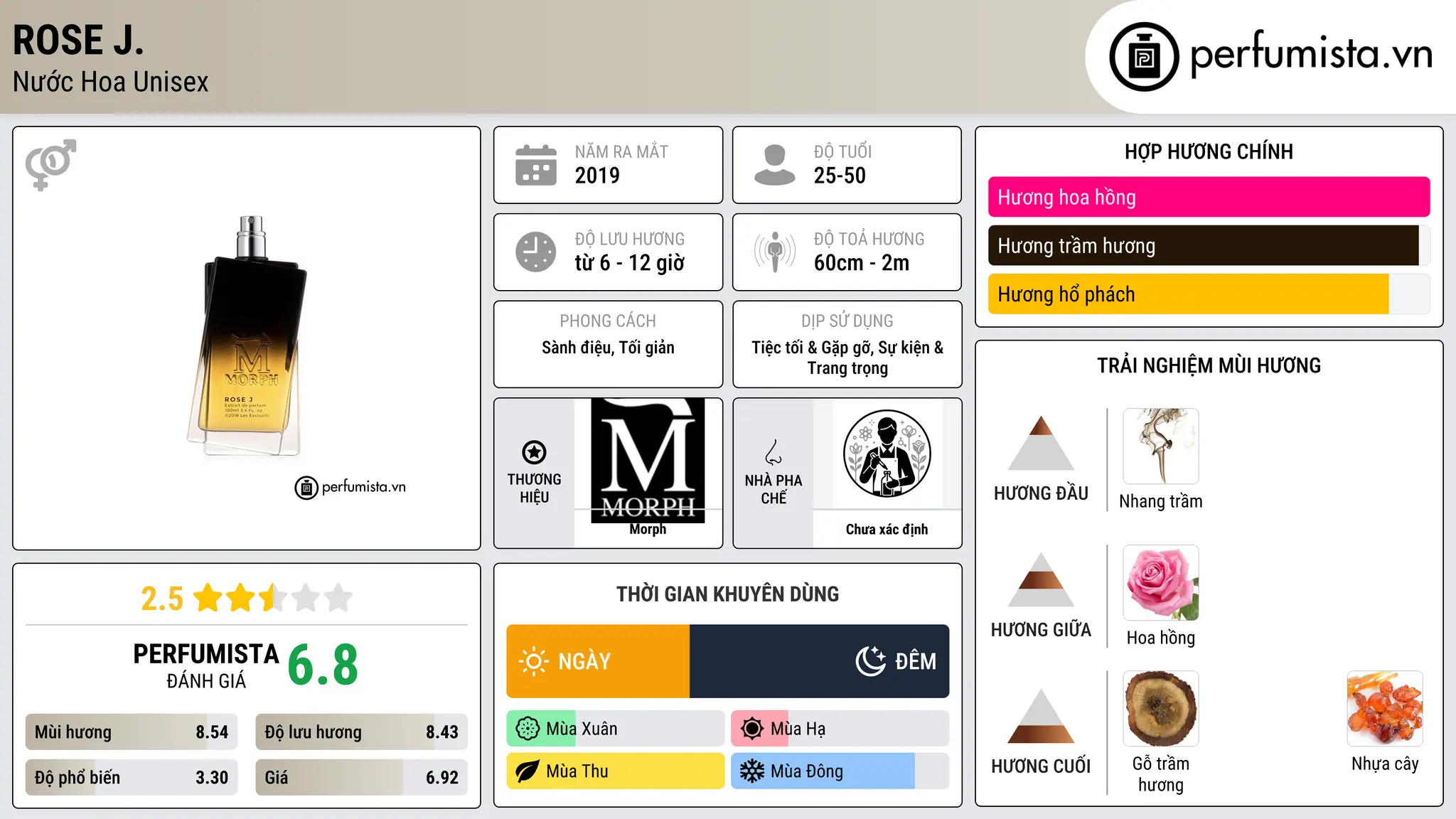The width and height of the screenshot is (1456, 819).
Task: Click the pink Hương hoa hồng accord bar
Action: tap(1209, 197)
